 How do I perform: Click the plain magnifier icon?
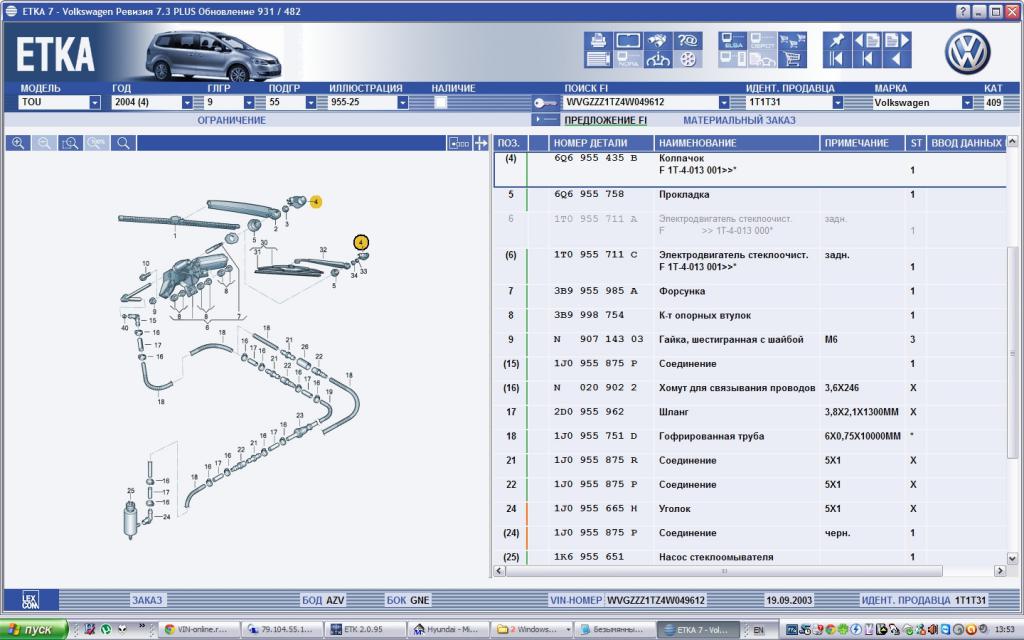click(x=123, y=143)
